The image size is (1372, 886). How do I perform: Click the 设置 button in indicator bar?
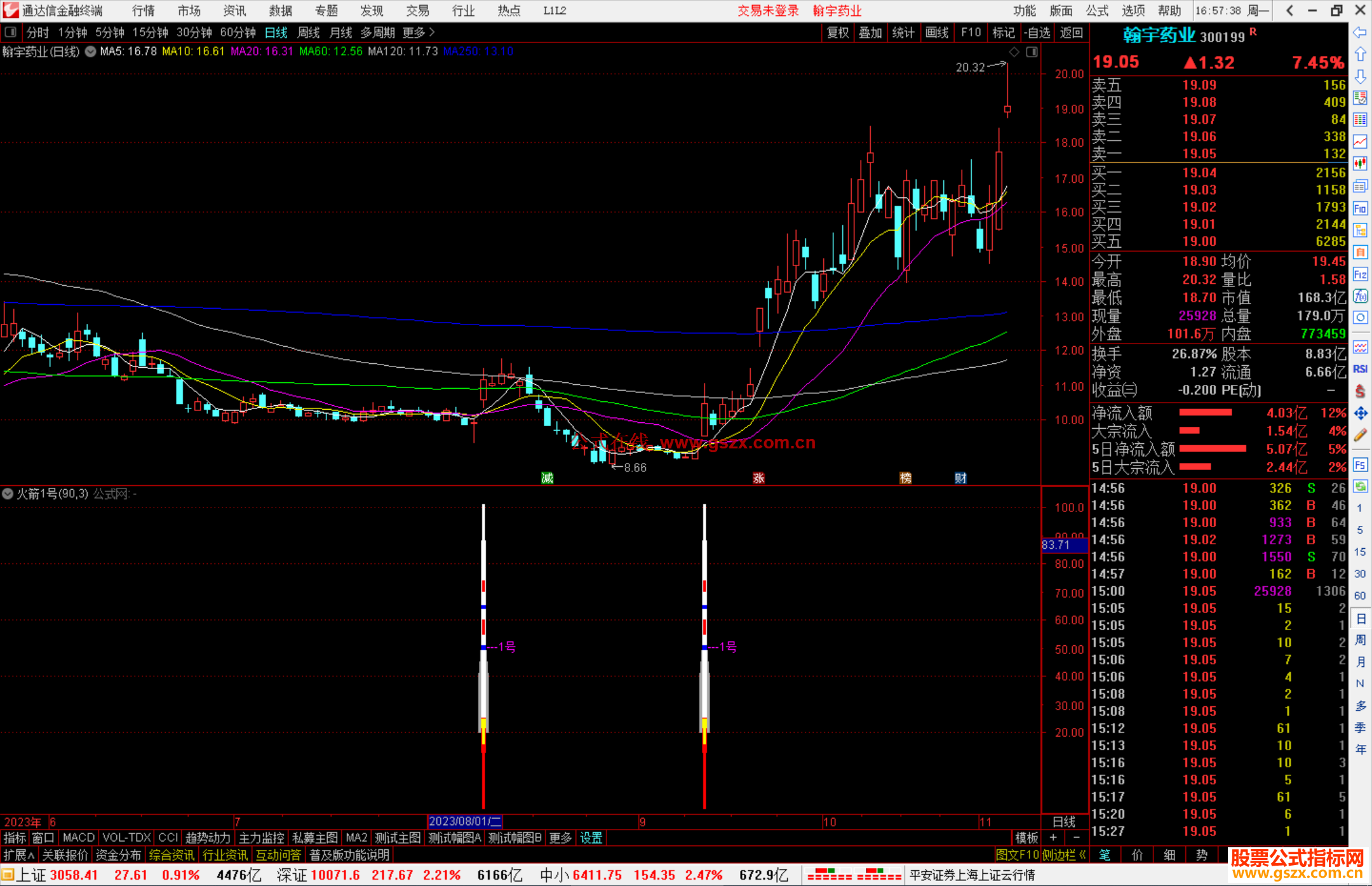click(x=591, y=838)
